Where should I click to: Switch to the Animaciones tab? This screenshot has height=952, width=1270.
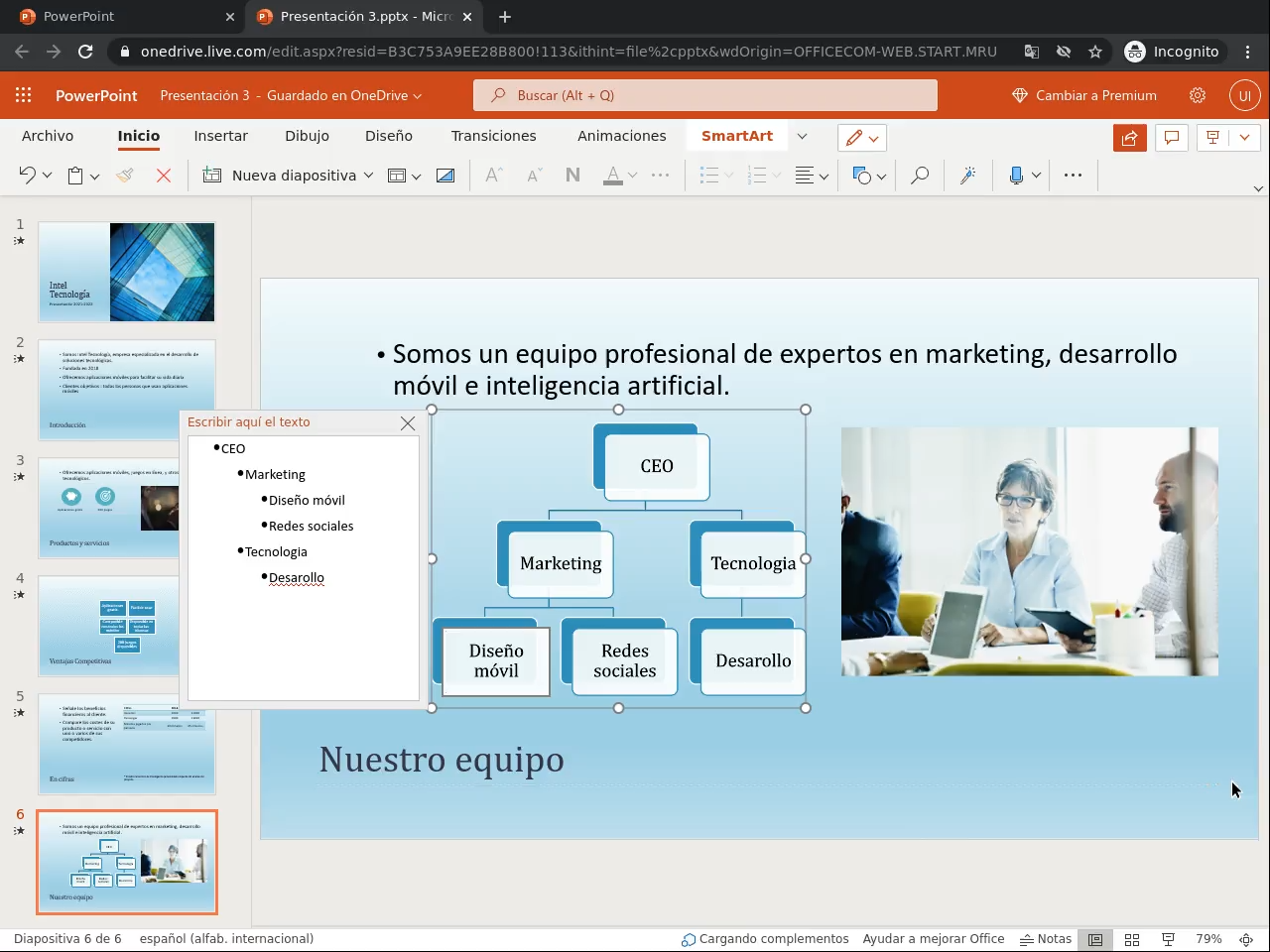pyautogui.click(x=622, y=136)
